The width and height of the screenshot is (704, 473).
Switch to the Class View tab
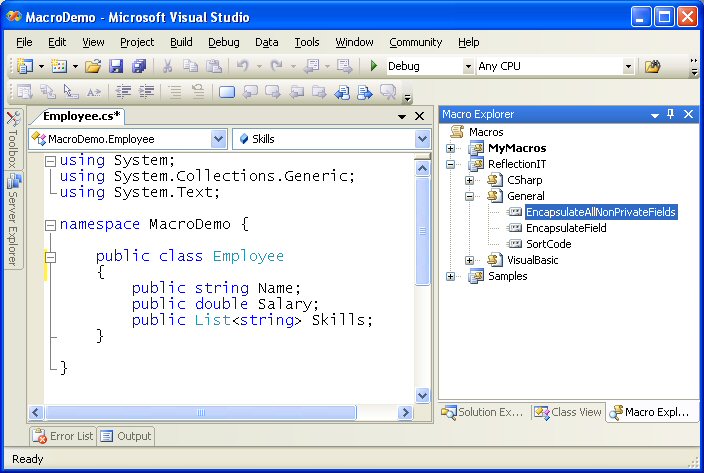568,412
